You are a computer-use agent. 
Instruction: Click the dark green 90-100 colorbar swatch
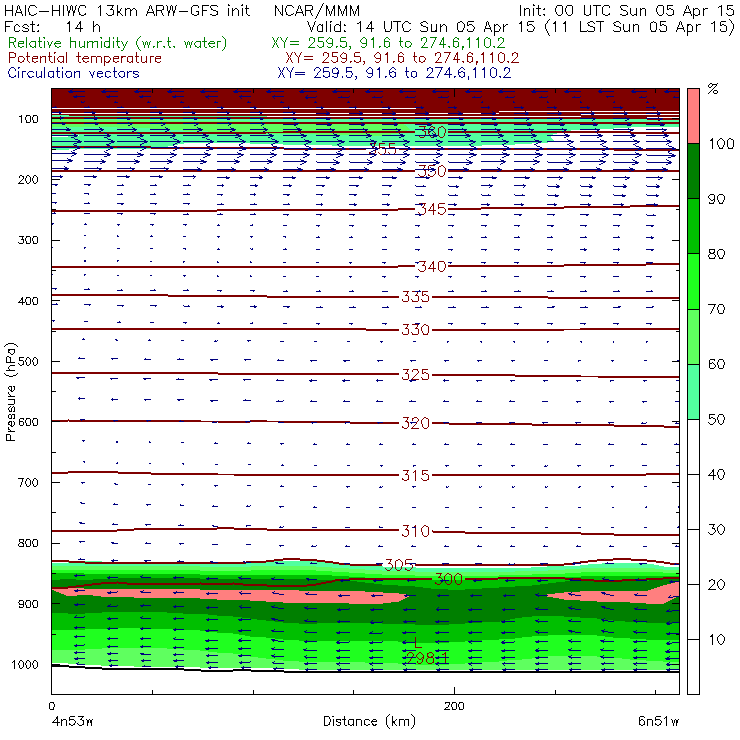pos(693,171)
